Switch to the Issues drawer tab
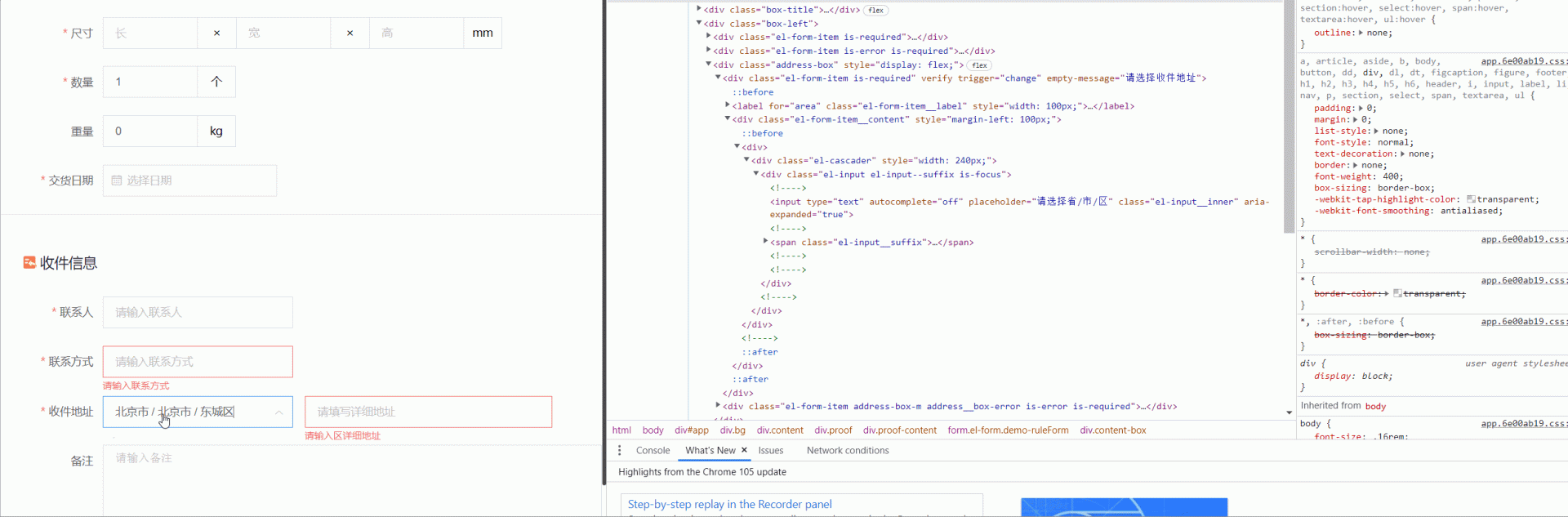1568x517 pixels. [x=770, y=450]
